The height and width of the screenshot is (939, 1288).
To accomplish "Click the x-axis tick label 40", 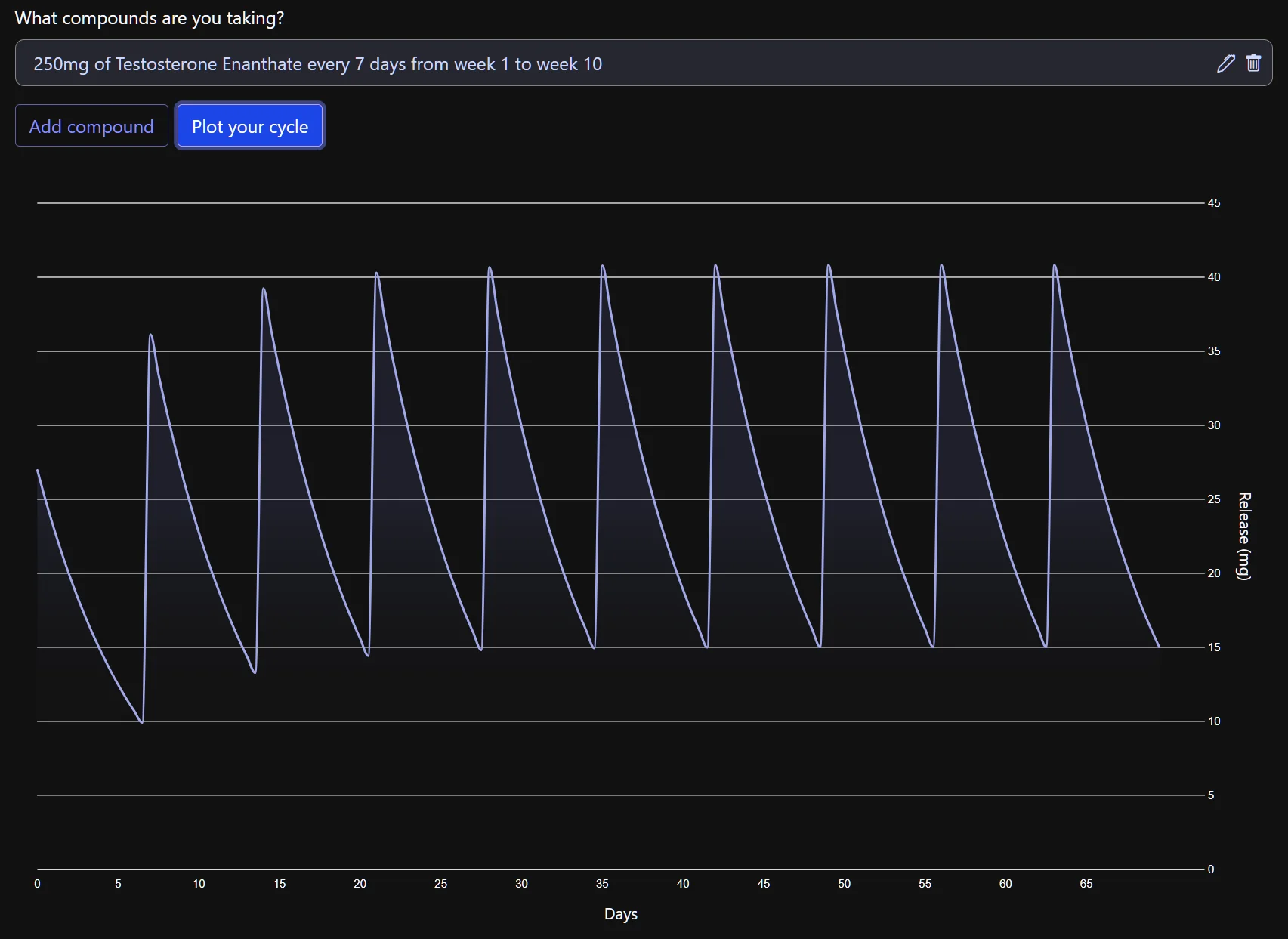I will point(683,884).
